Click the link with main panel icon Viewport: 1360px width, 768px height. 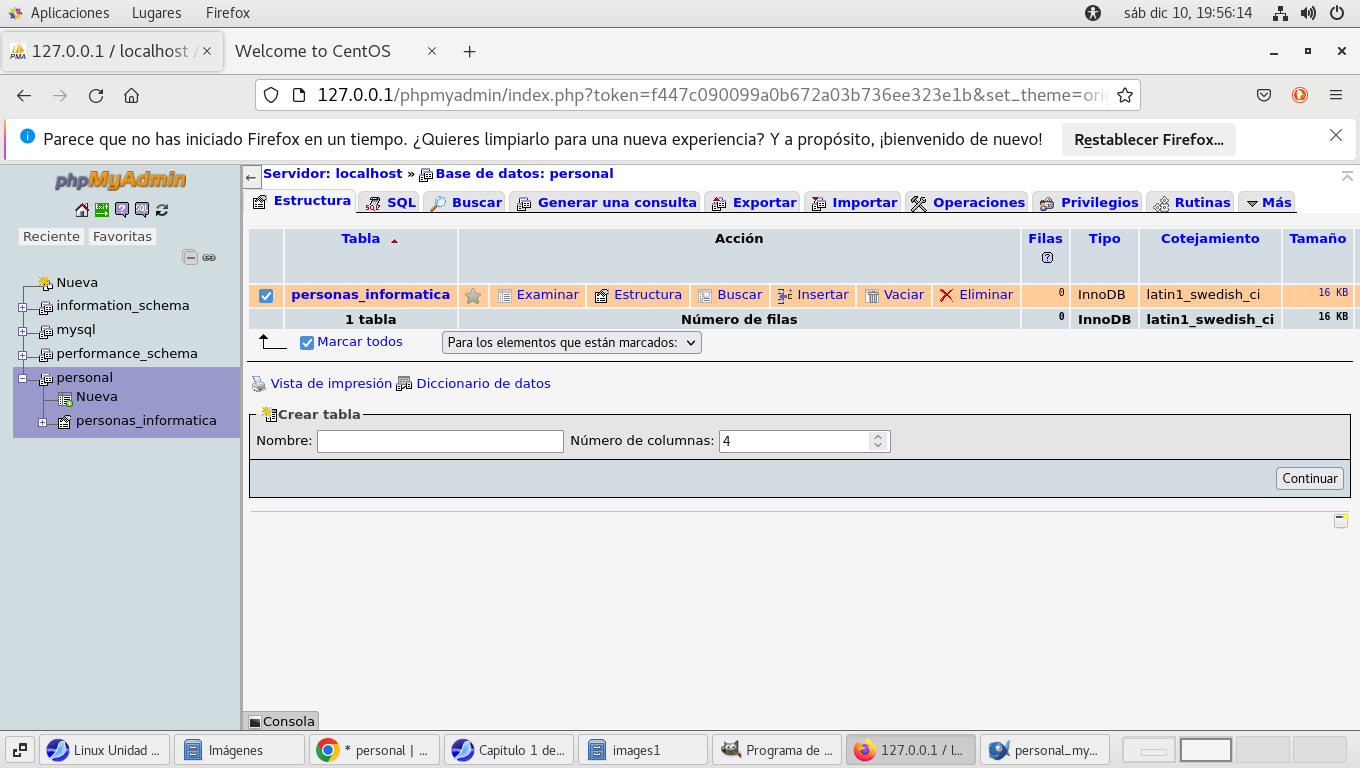click(x=209, y=257)
